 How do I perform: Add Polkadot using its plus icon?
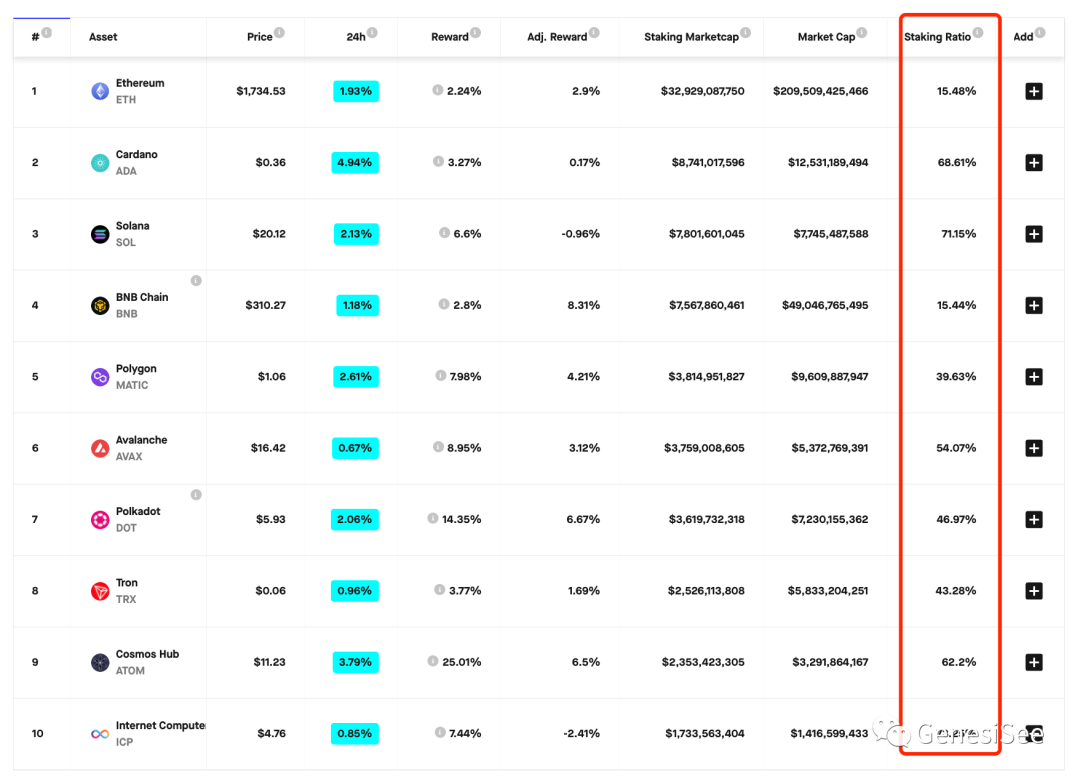[1033, 519]
